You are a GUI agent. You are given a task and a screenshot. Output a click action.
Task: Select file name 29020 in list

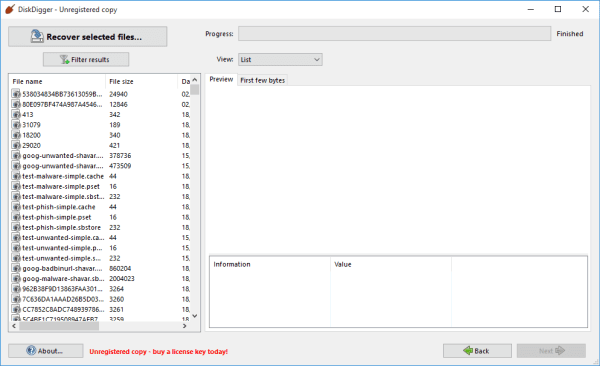[x=31, y=145]
